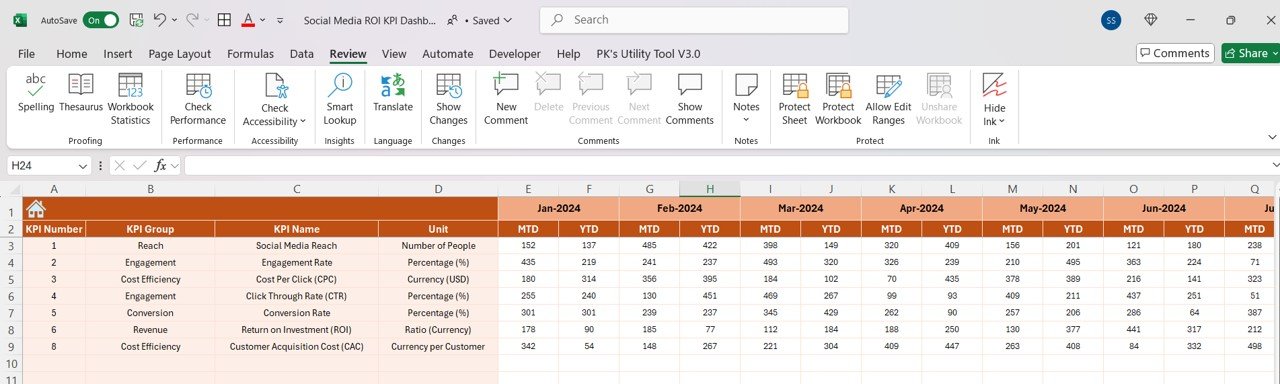This screenshot has height=384, width=1280.
Task: Click the home icon in cell A1
Action: (35, 208)
